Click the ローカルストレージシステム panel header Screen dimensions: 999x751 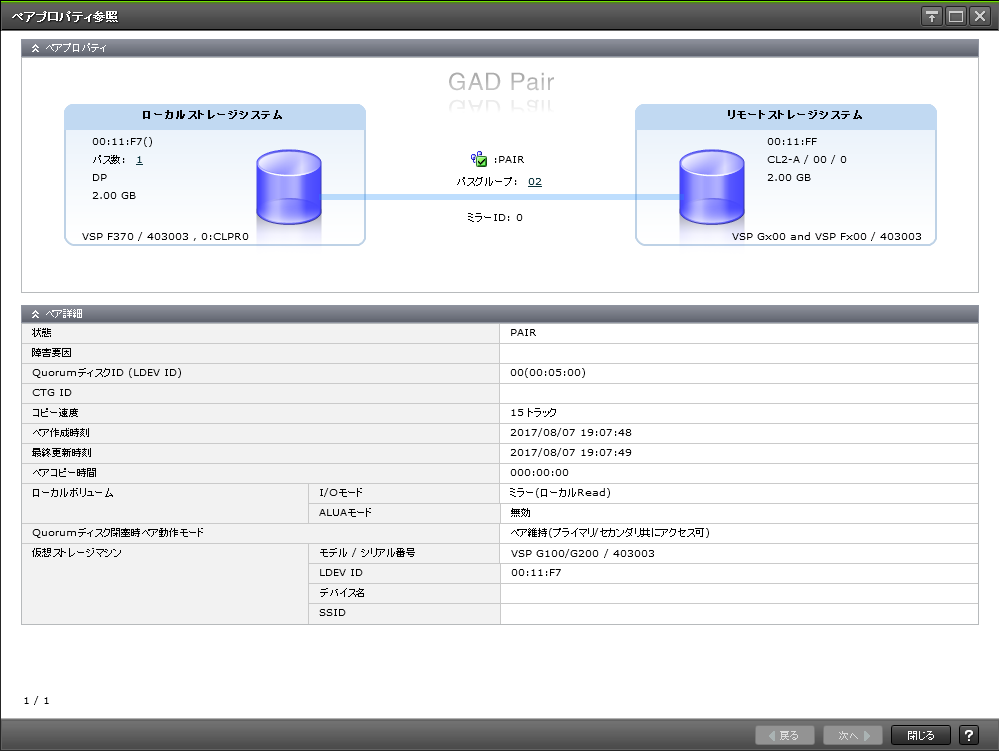[214, 115]
